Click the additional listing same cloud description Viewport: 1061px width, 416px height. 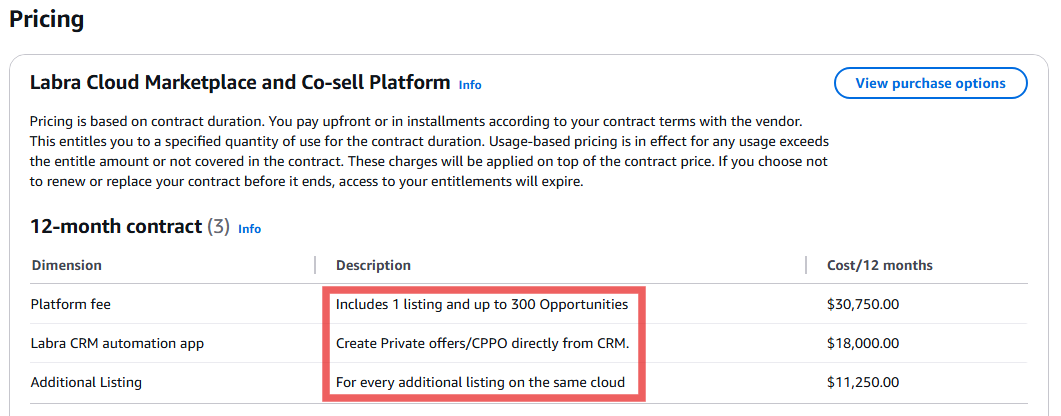coord(480,382)
